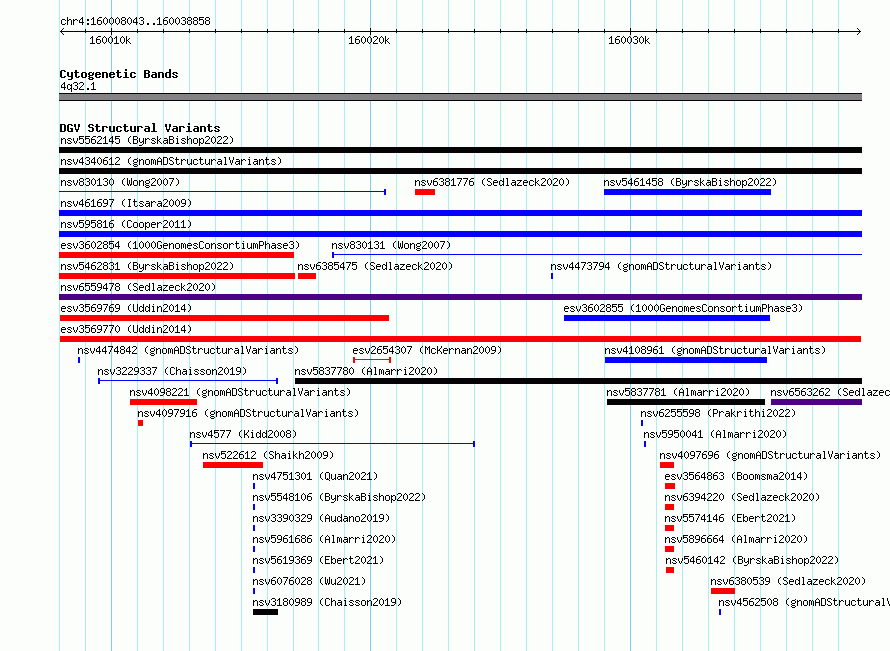Viewport: 890px width, 651px height.
Task: Click nsv5837781 (Almarri2020) label
Action: [x=678, y=392]
